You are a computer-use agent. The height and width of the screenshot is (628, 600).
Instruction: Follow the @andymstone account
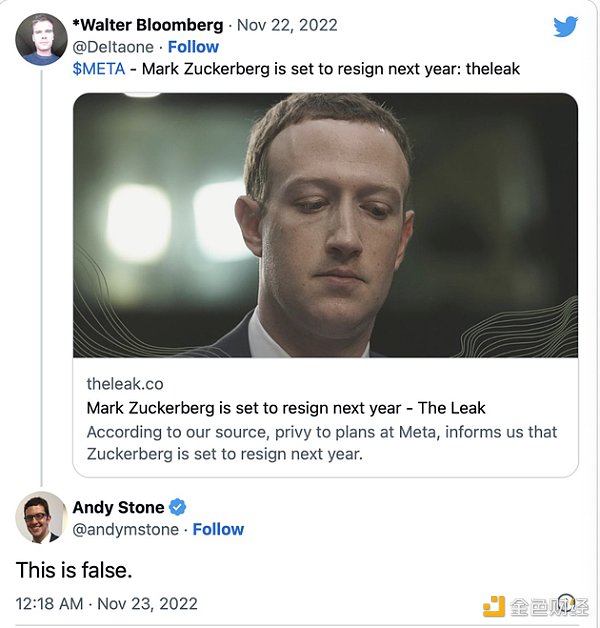pyautogui.click(x=218, y=529)
